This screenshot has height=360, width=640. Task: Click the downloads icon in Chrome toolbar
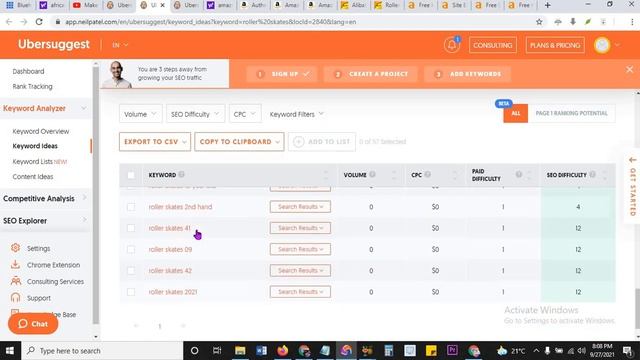573,22
